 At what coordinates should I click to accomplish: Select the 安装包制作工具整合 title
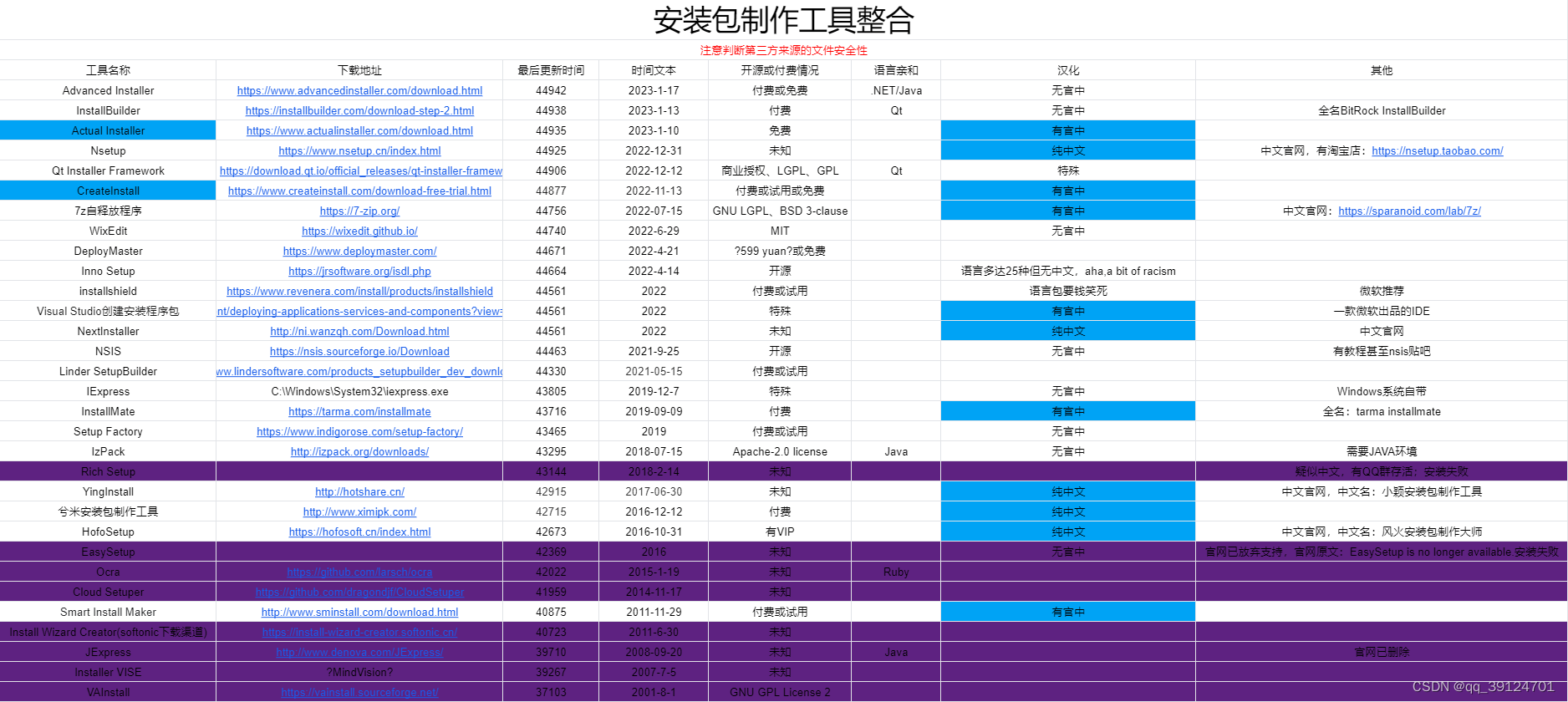(784, 20)
